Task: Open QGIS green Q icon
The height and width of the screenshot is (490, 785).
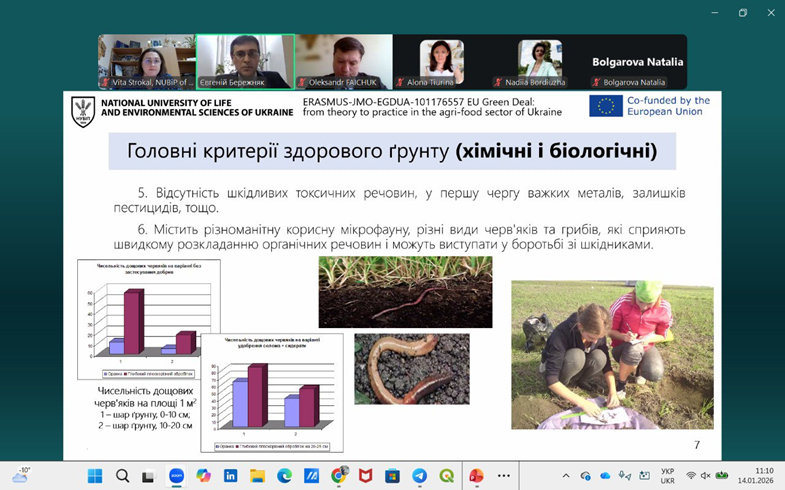Action: 447,475
